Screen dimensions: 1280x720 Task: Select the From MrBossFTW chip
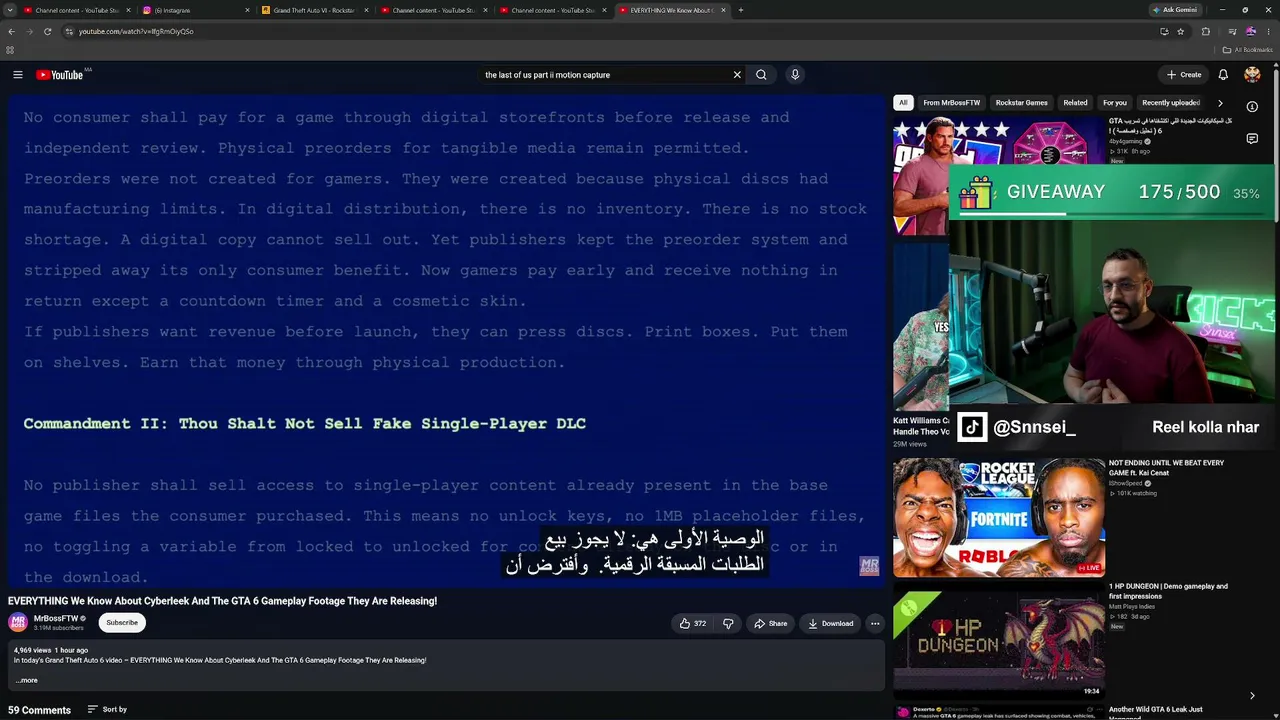[x=952, y=103]
